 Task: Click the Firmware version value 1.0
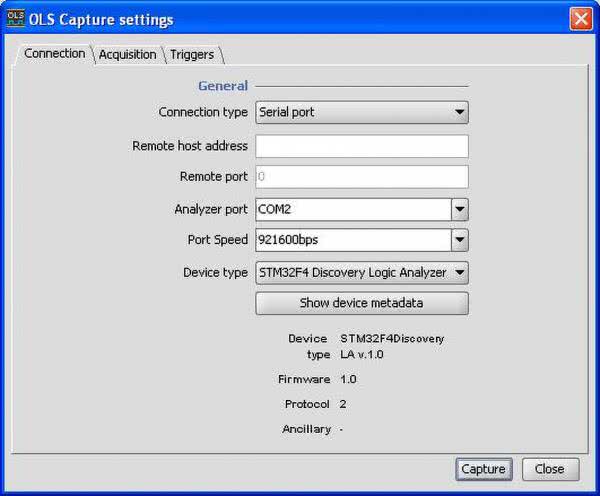coord(348,379)
